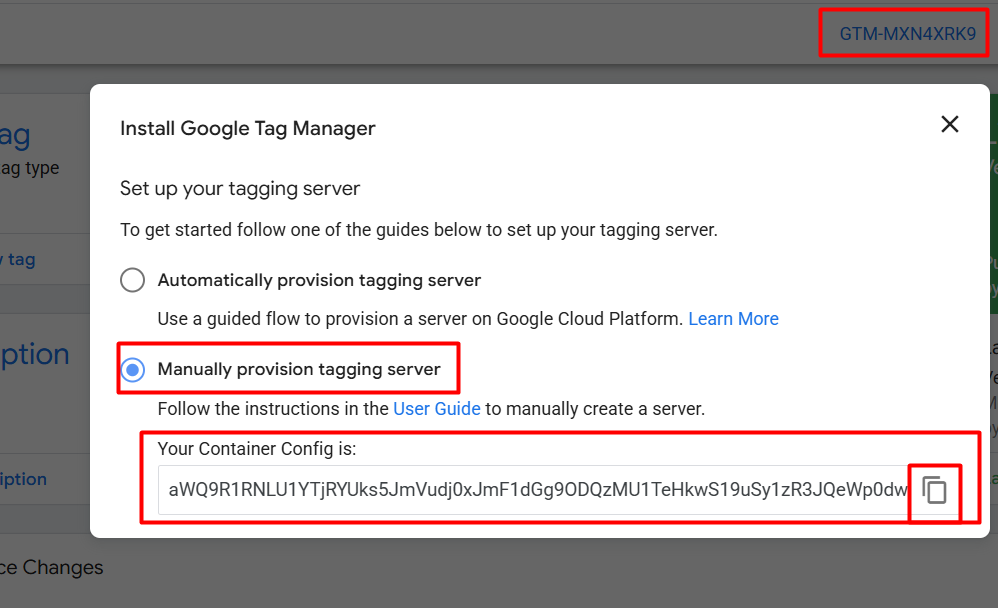This screenshot has width=998, height=608.
Task: Click the Install Google Tag Manager title
Action: (247, 128)
